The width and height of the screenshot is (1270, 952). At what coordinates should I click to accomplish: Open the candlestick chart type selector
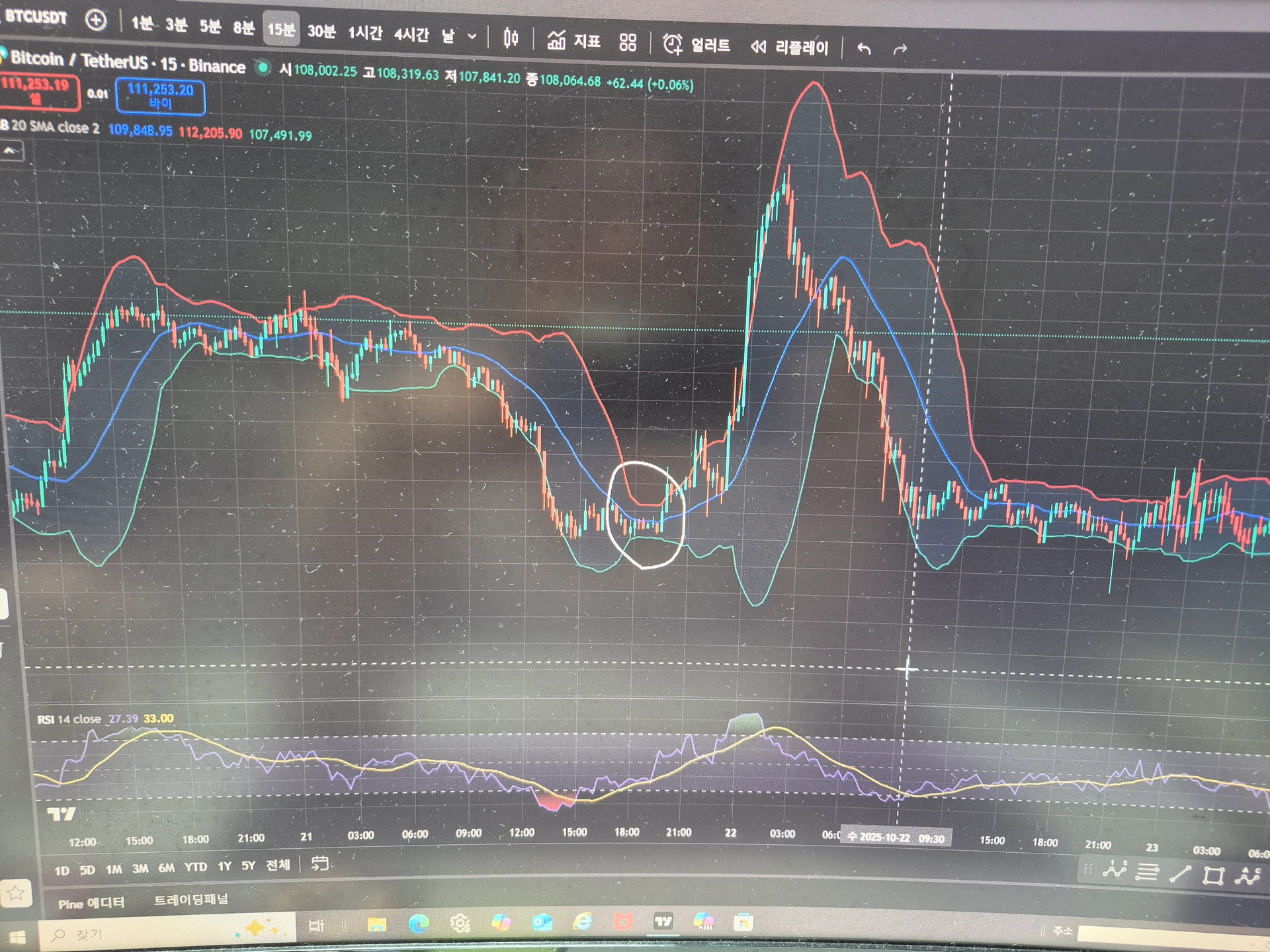pos(511,38)
